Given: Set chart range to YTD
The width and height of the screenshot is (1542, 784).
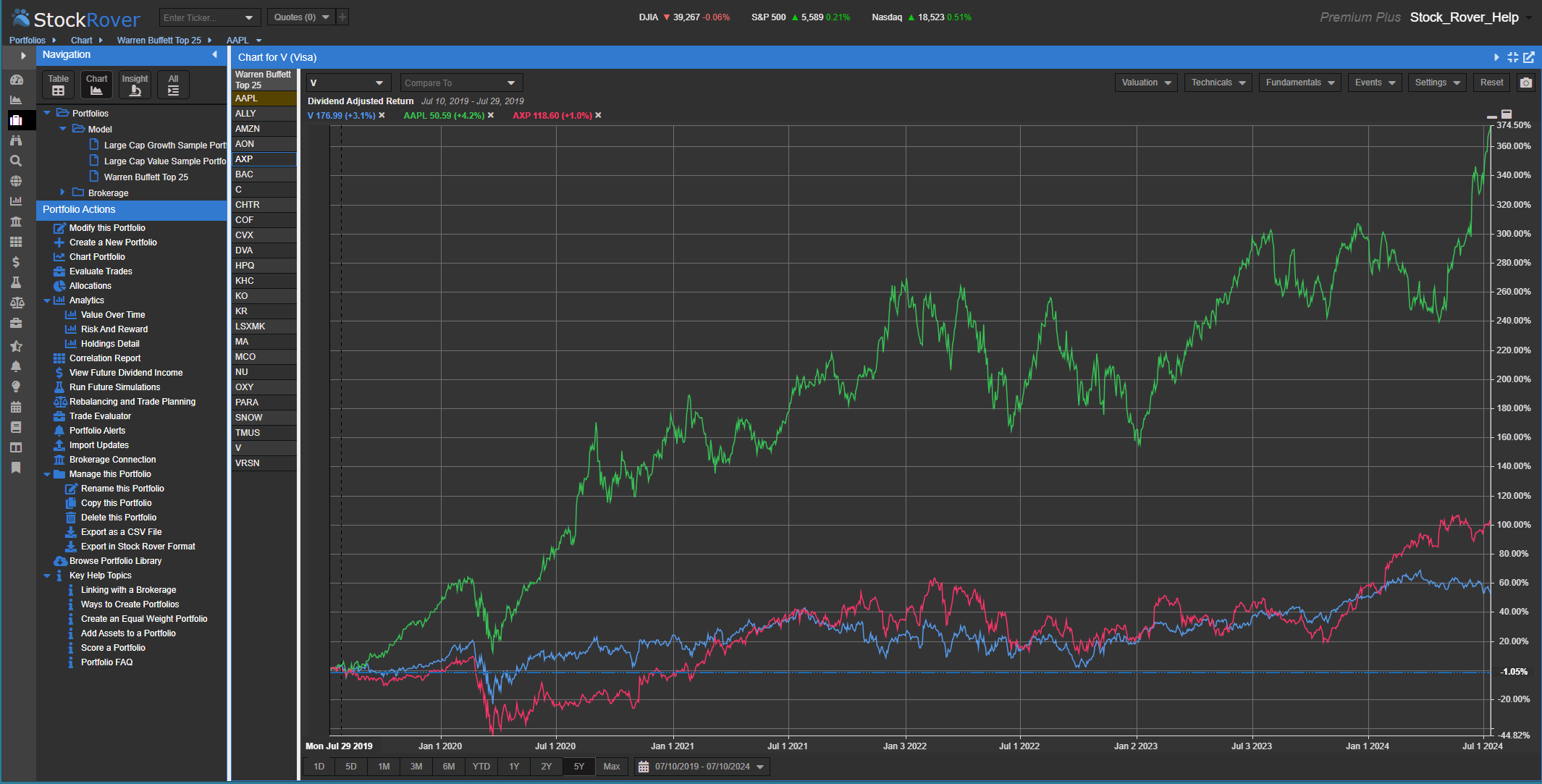Looking at the screenshot, I should (x=481, y=767).
